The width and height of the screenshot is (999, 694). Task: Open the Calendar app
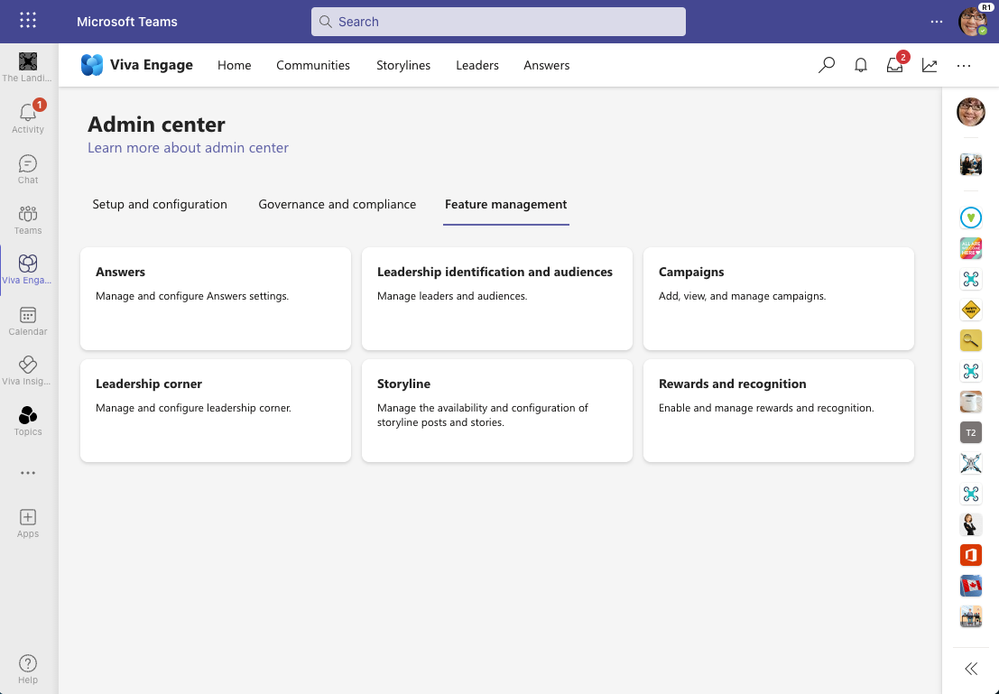pos(28,321)
